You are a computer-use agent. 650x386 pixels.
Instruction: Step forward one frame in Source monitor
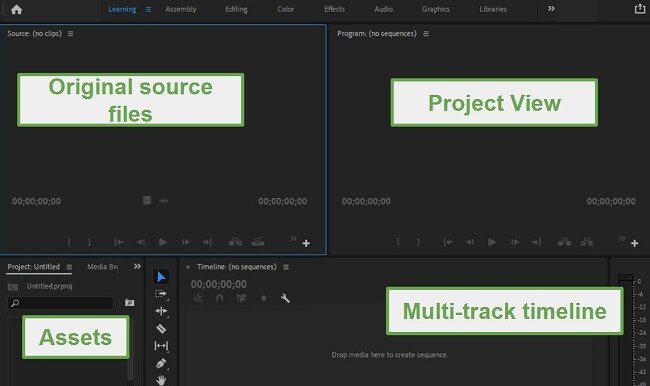186,242
